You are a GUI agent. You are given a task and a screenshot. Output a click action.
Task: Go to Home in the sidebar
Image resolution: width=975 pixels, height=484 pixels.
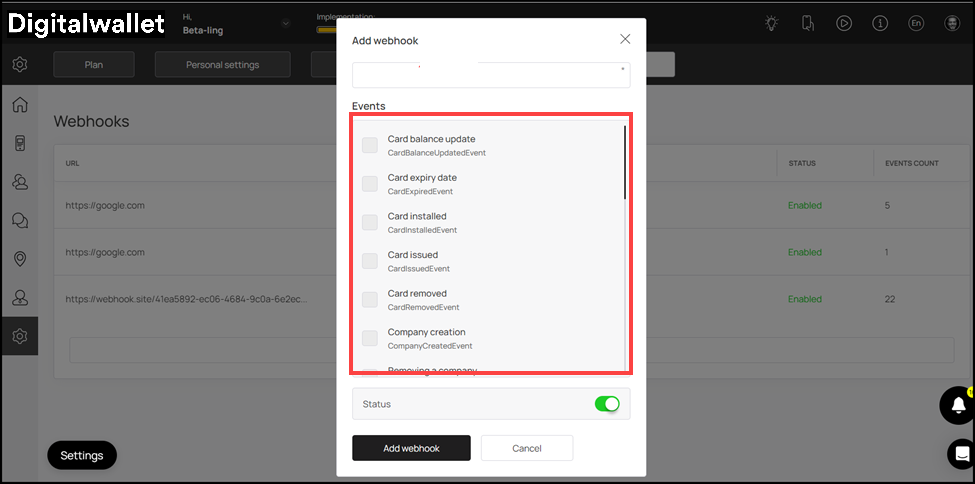(20, 105)
